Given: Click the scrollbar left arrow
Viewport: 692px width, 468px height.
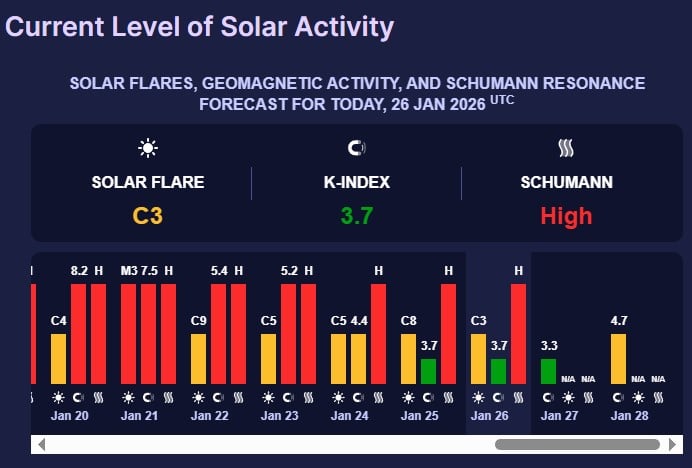Looking at the screenshot, I should 40,444.
